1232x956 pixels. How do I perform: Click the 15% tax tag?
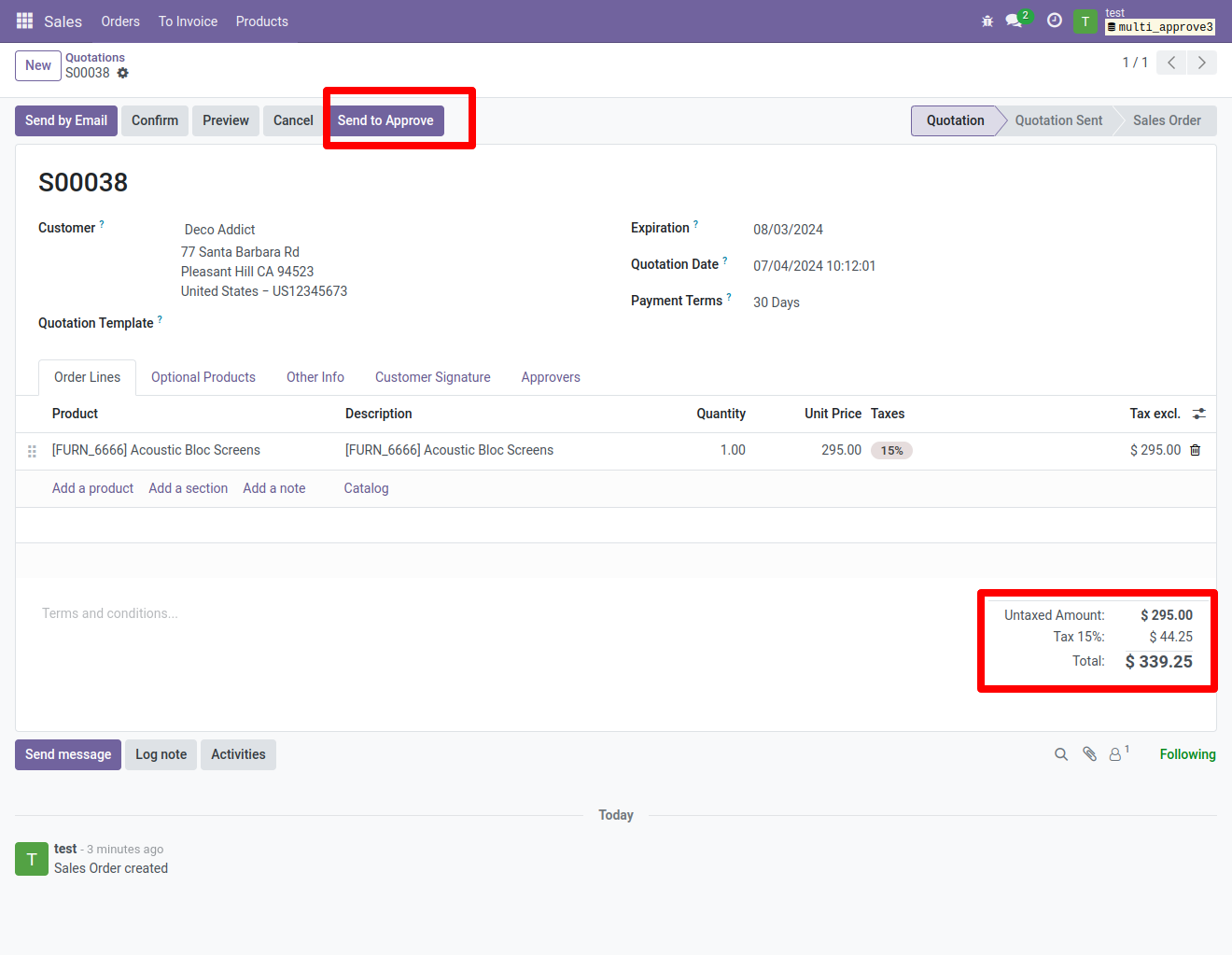click(x=891, y=451)
